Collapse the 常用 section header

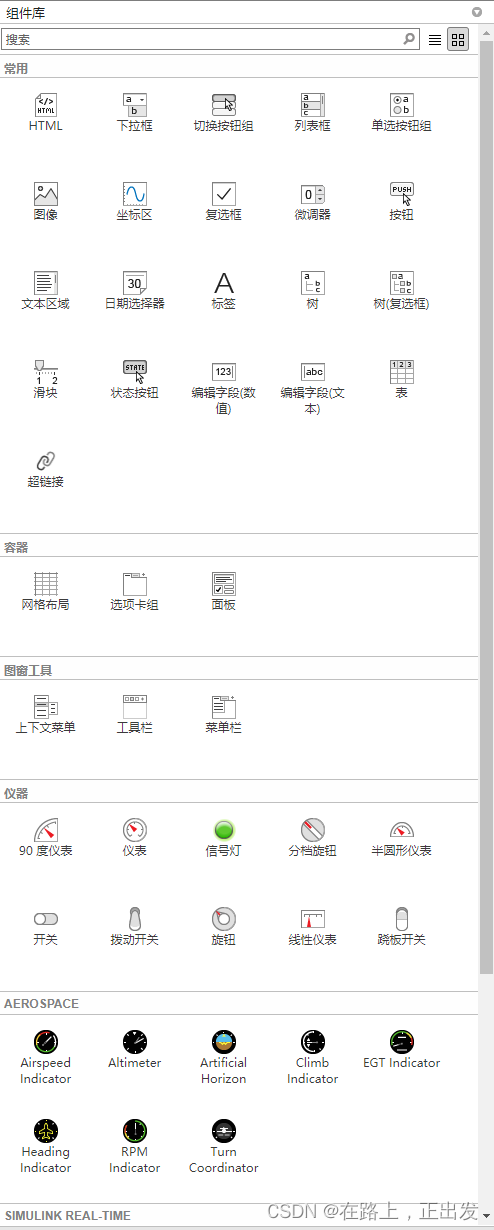[240, 69]
